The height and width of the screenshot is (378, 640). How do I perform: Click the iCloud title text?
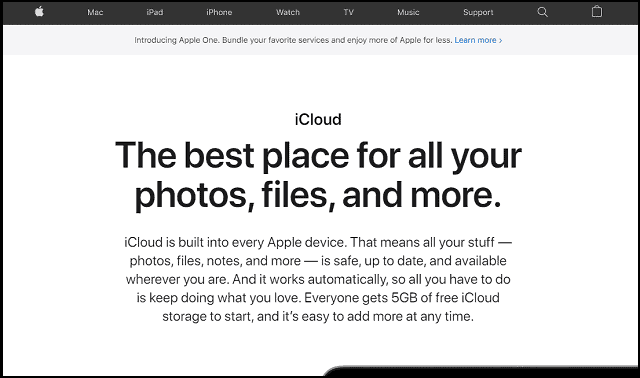(318, 120)
